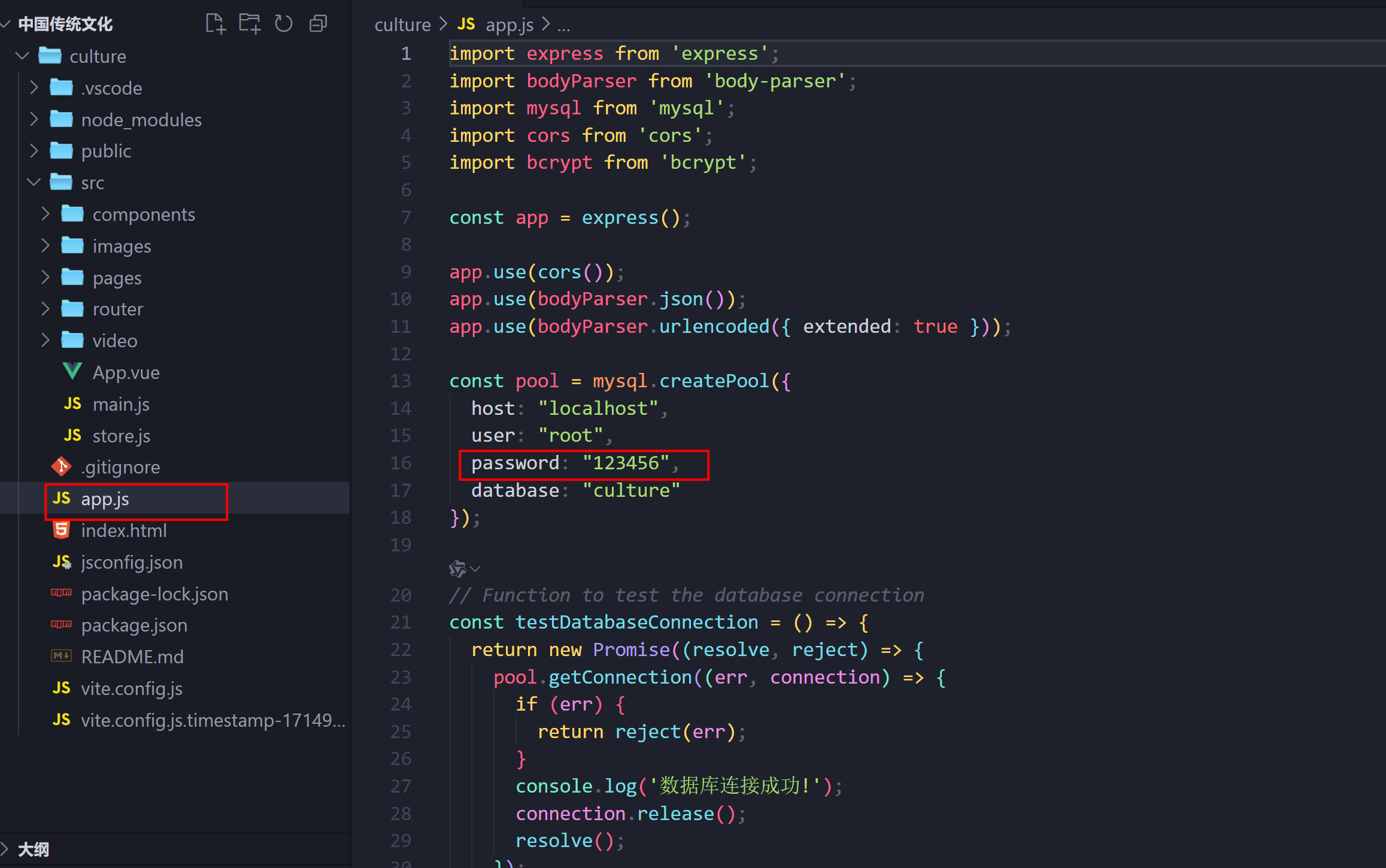Image resolution: width=1386 pixels, height=868 pixels.
Task: Click app.js in the breadcrumb bar
Action: pos(509,25)
